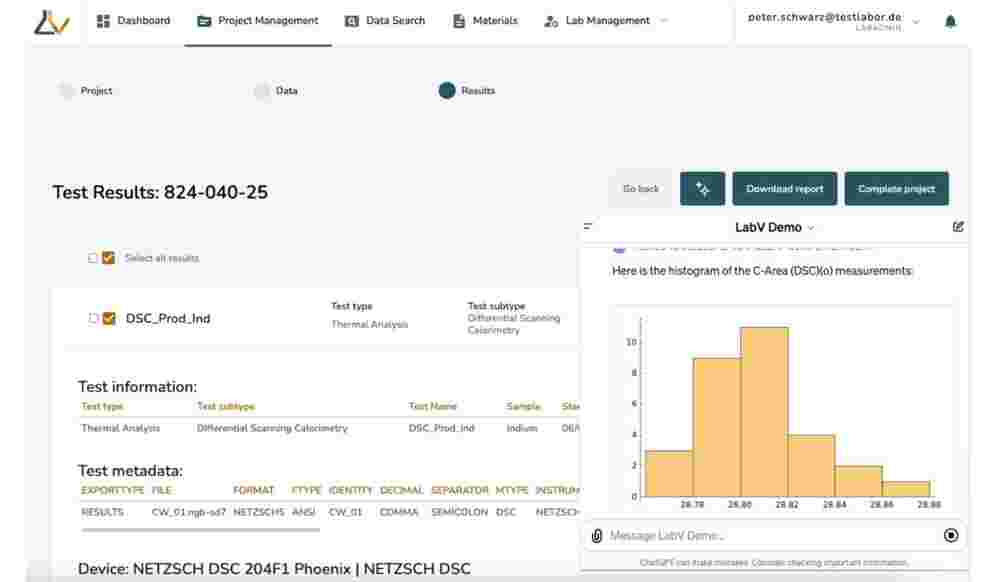The height and width of the screenshot is (582, 1000).
Task: Click the Complete project button
Action: 896,189
